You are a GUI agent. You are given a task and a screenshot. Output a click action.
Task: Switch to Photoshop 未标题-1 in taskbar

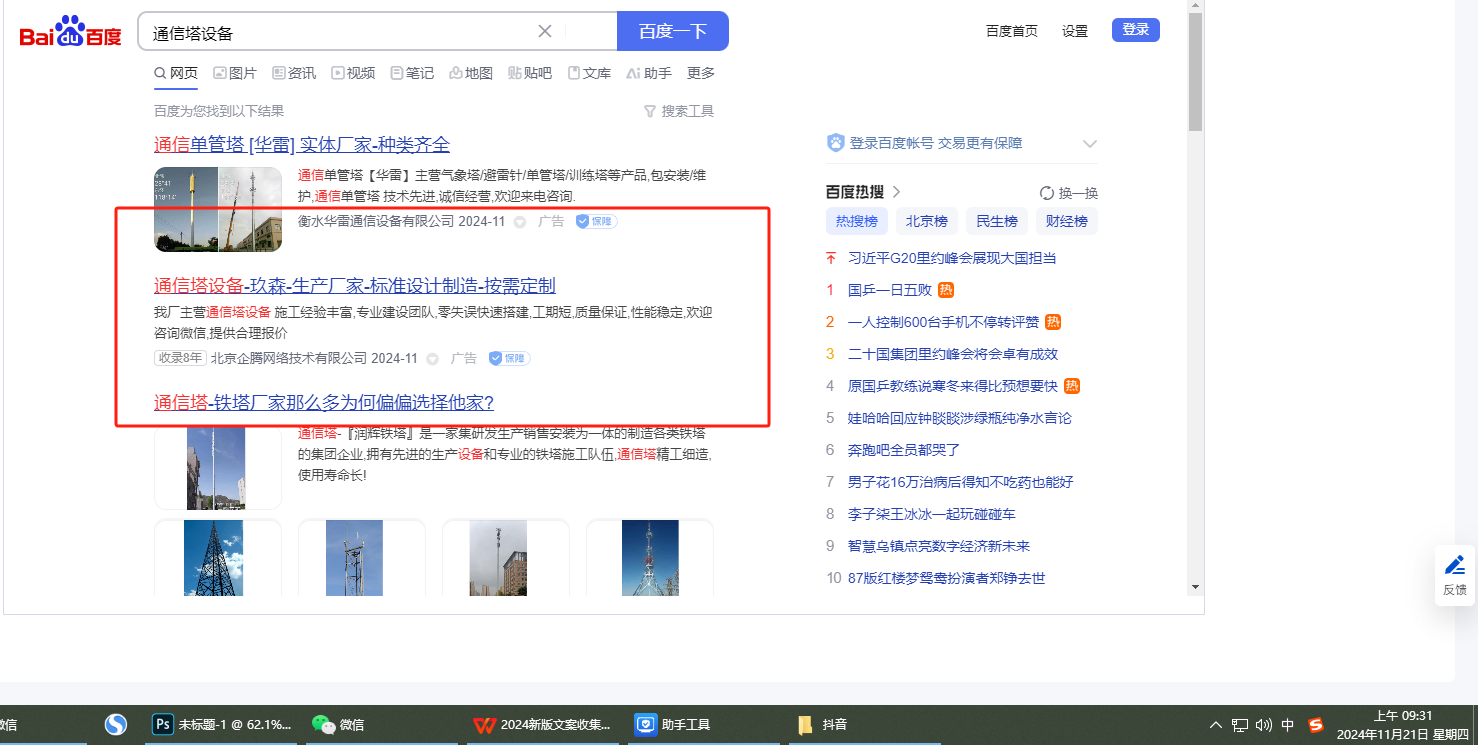click(x=221, y=725)
